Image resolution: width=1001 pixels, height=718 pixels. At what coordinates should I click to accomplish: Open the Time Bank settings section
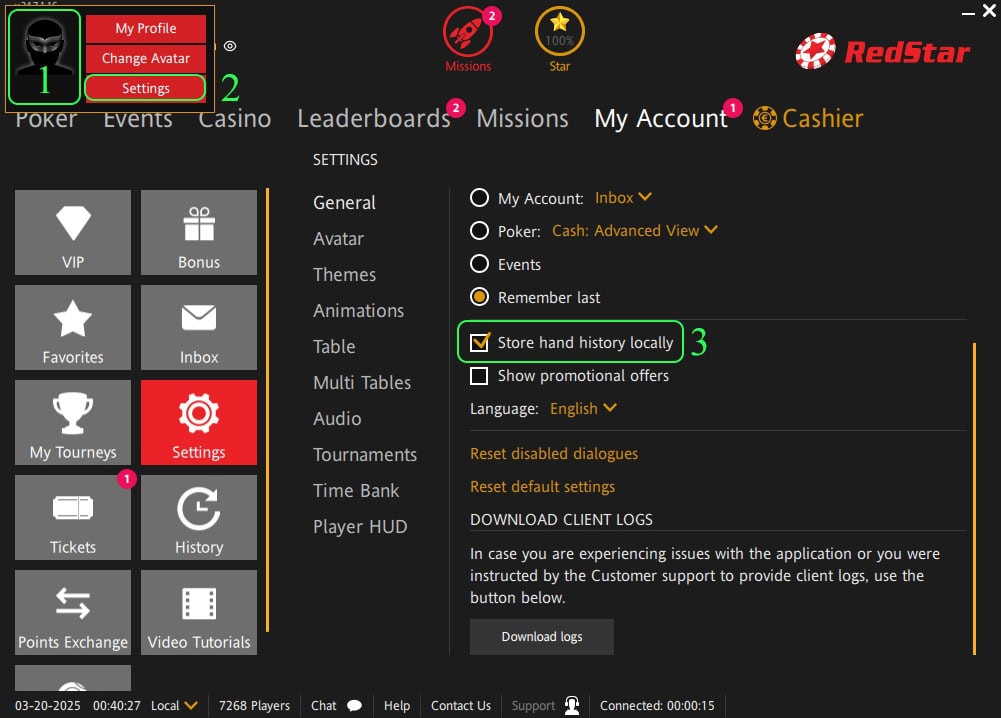tap(356, 491)
